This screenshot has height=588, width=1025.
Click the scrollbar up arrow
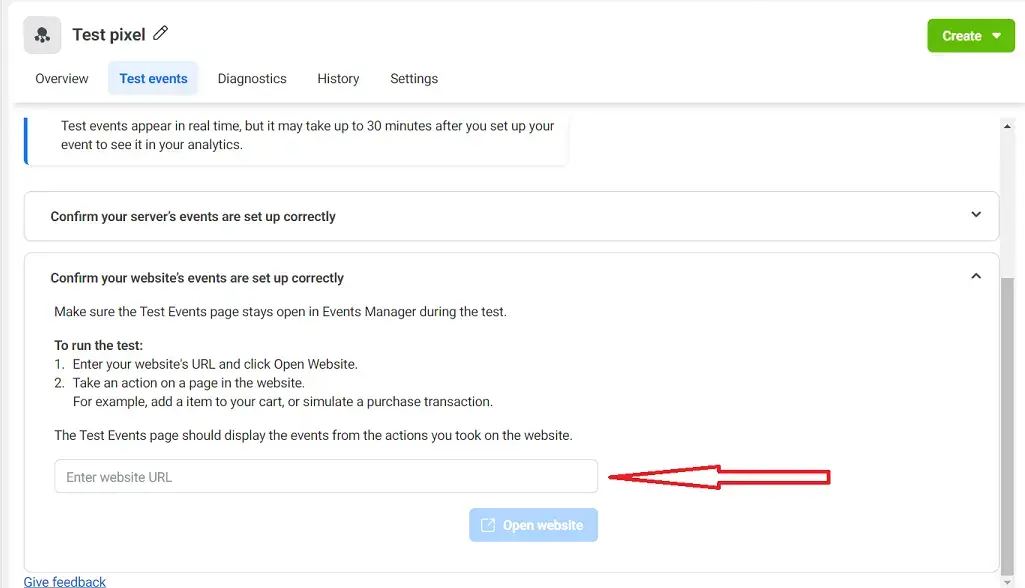point(1007,126)
